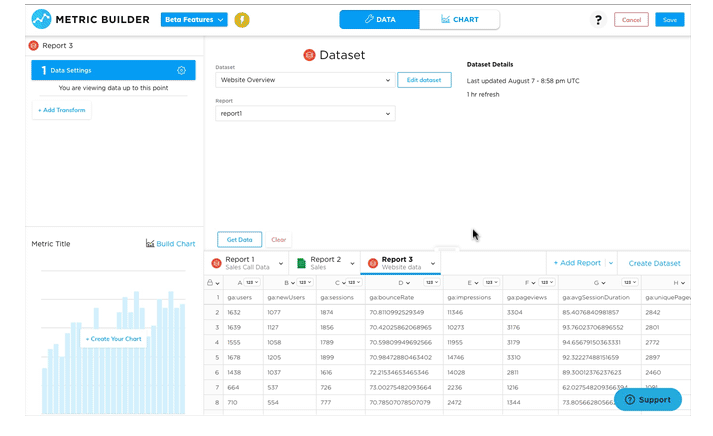Open the Support chat button
The height and width of the screenshot is (436, 713).
click(648, 400)
